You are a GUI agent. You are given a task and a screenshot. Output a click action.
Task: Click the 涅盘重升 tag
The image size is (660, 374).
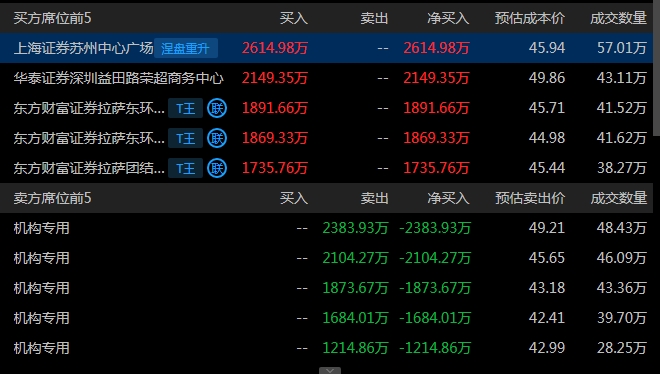point(186,48)
